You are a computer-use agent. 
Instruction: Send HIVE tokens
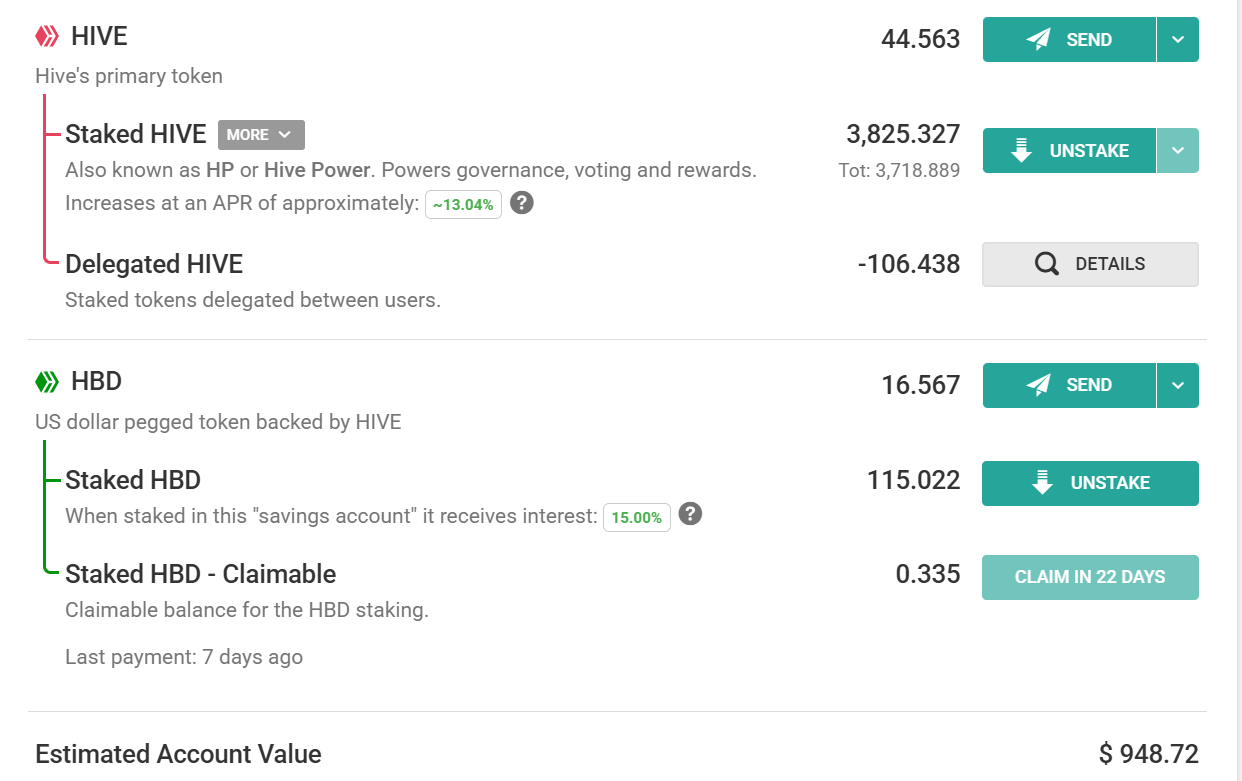[1069, 40]
